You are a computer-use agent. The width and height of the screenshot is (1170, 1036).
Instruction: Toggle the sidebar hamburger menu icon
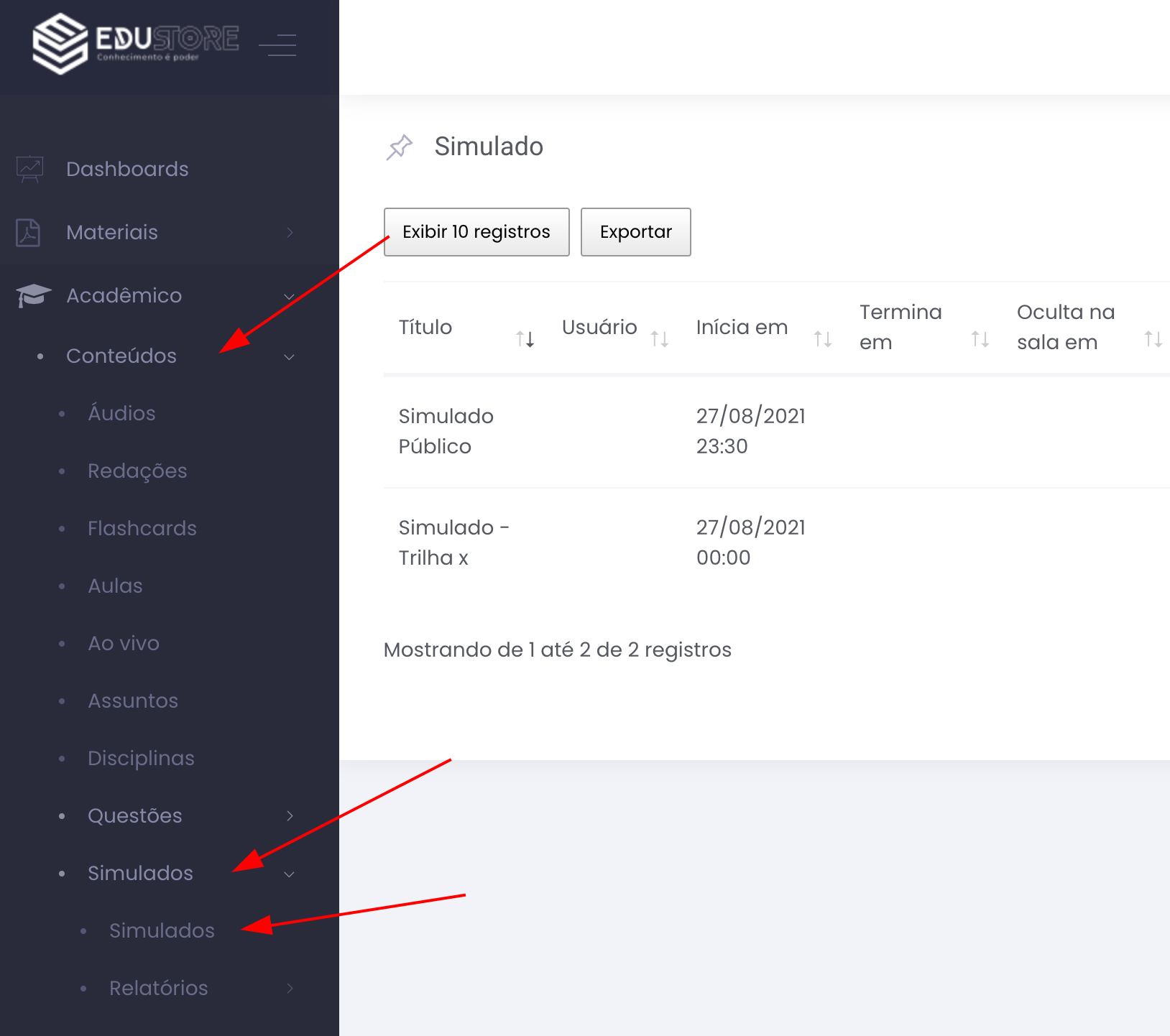coord(277,45)
